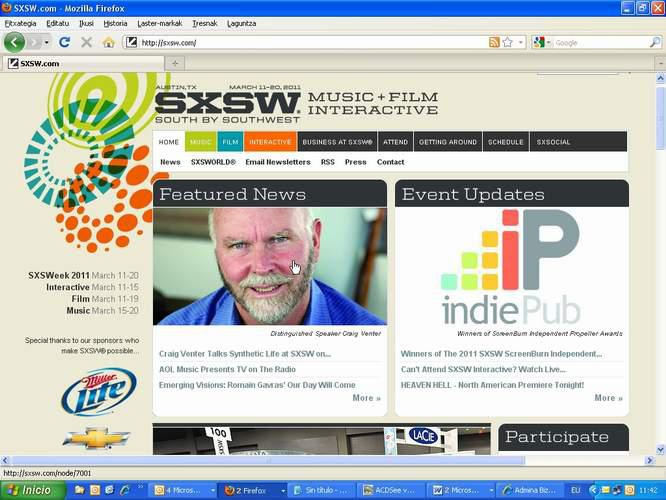Click the Craig Venter featured photo
Image resolution: width=666 pixels, height=500 pixels.
(270, 266)
